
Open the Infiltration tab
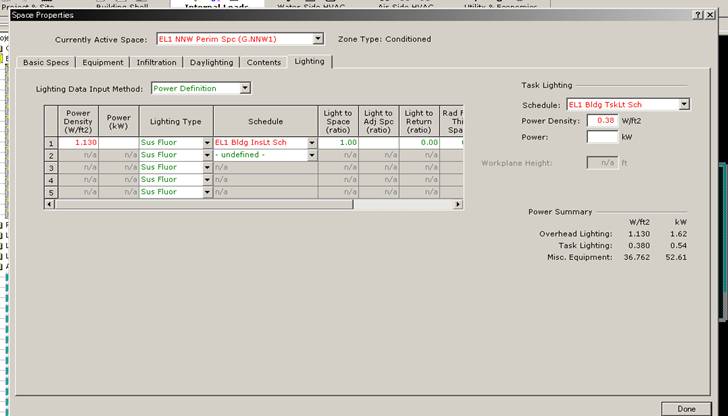click(x=158, y=62)
